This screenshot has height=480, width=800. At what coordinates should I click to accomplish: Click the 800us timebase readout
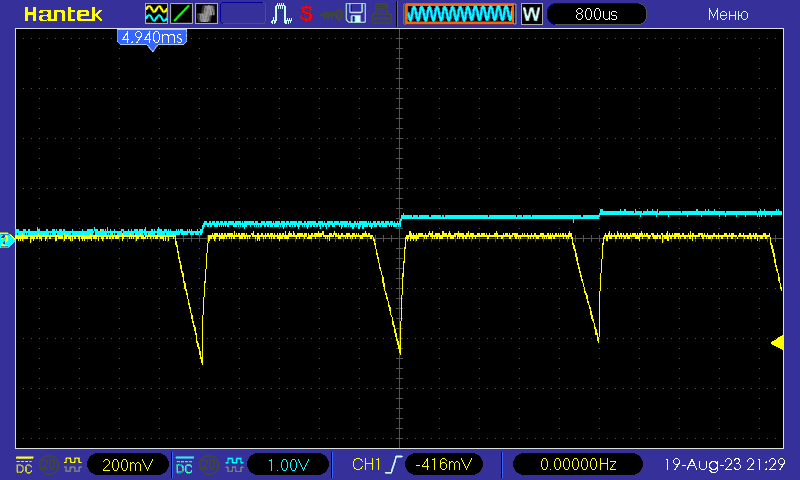click(596, 14)
